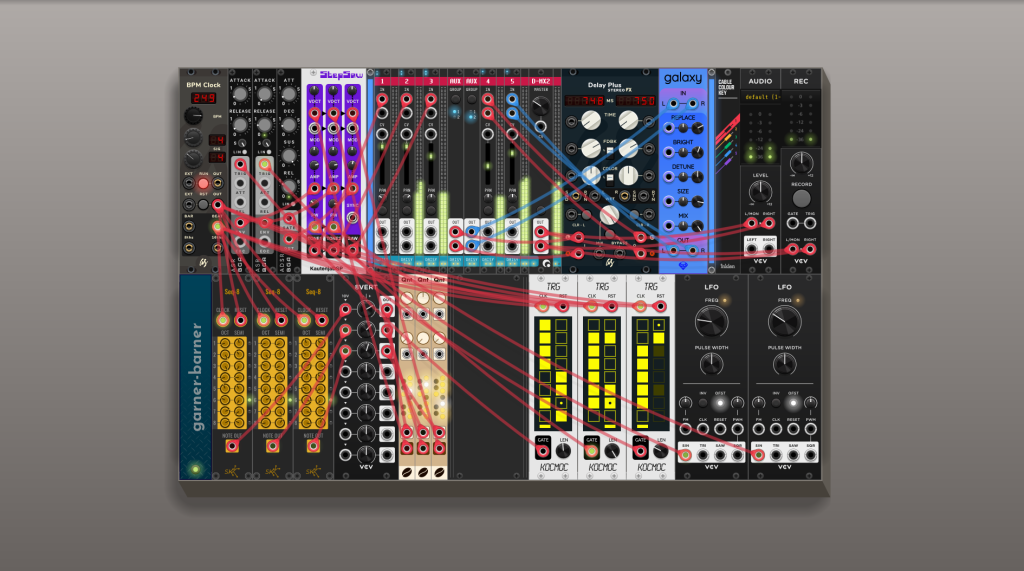Click the level knob on REC module
The height and width of the screenshot is (571, 1024).
click(x=801, y=163)
